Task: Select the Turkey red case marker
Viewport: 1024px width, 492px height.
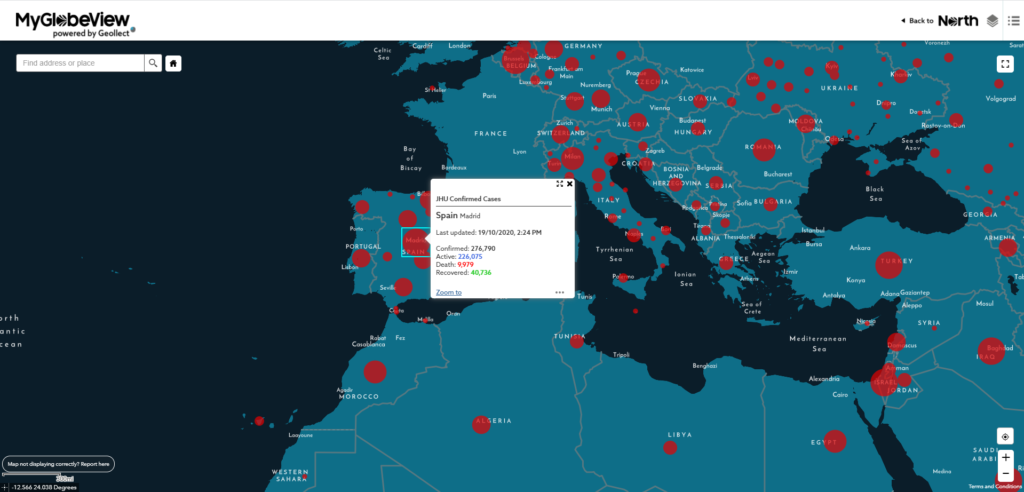Action: coord(889,265)
